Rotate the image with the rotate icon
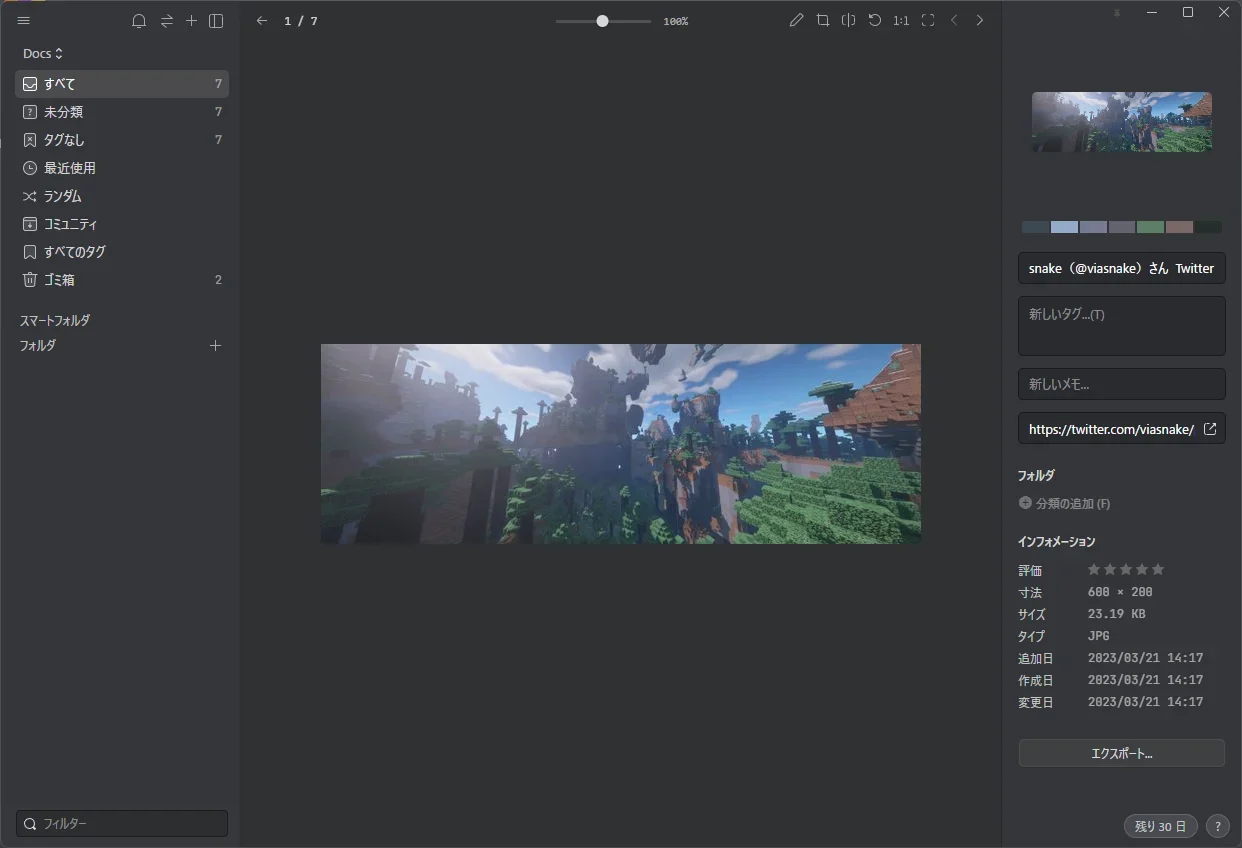This screenshot has height=848, width=1242. click(x=874, y=20)
